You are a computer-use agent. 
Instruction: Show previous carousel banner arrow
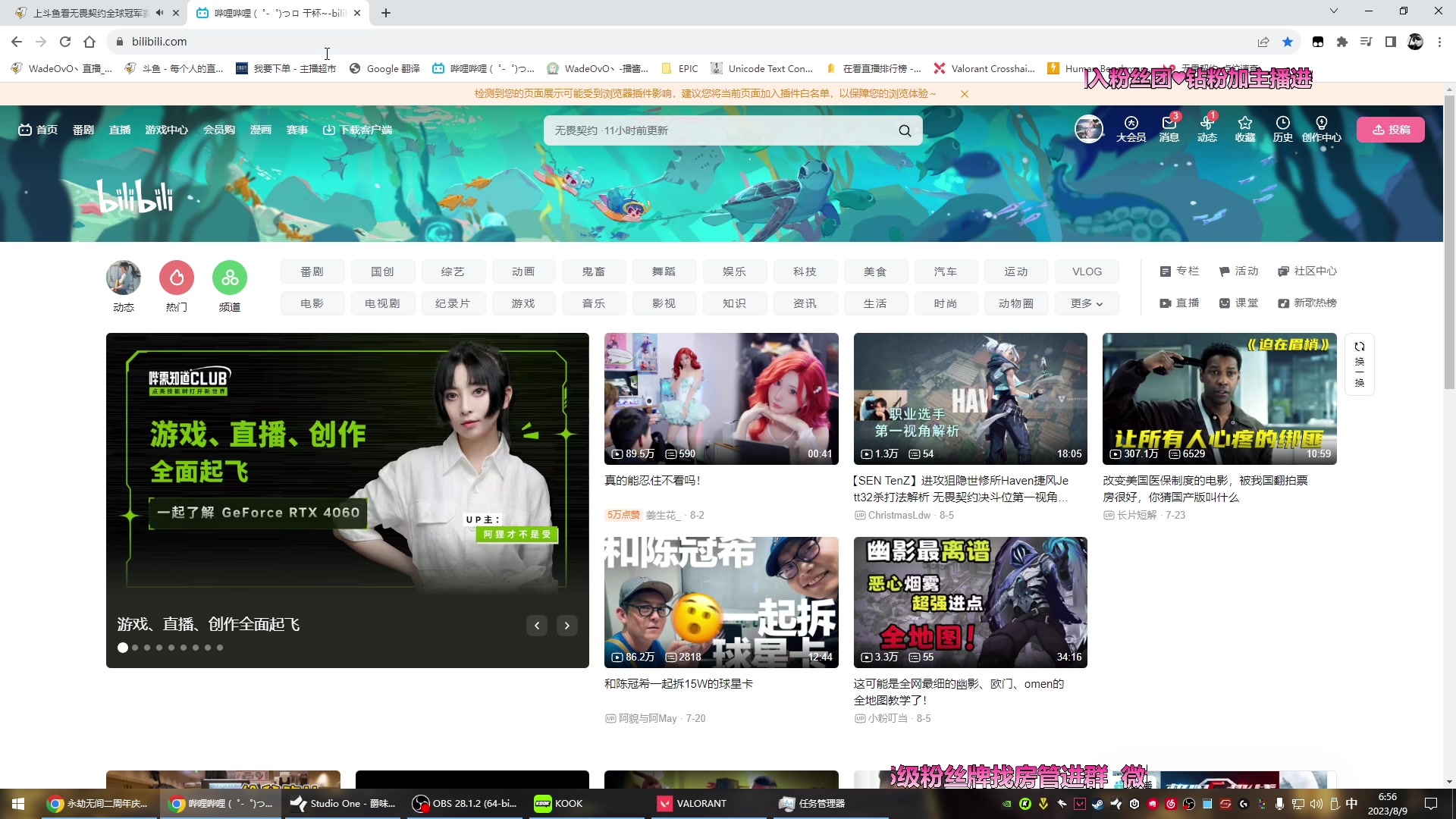537,626
